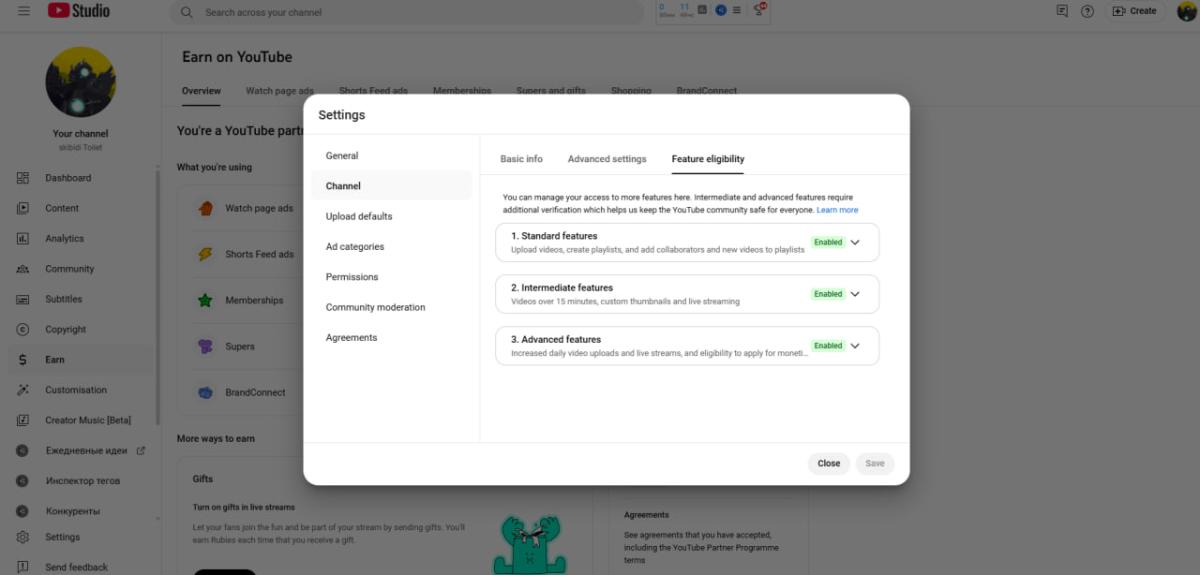Screen dimensions: 1200x575
Task: Switch to the Basic info tab
Action: click(521, 159)
